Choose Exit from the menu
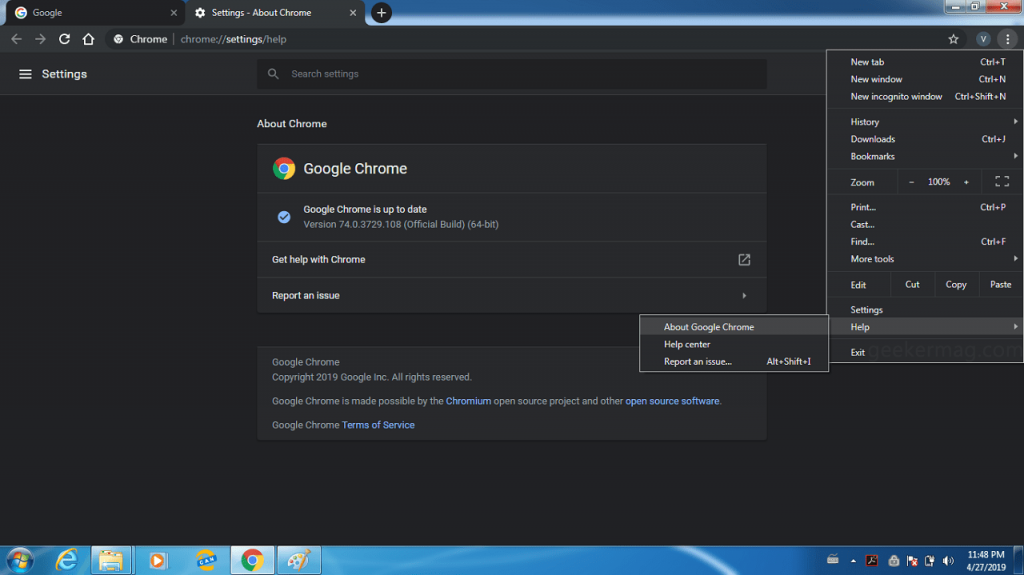1024x575 pixels. tap(924, 352)
